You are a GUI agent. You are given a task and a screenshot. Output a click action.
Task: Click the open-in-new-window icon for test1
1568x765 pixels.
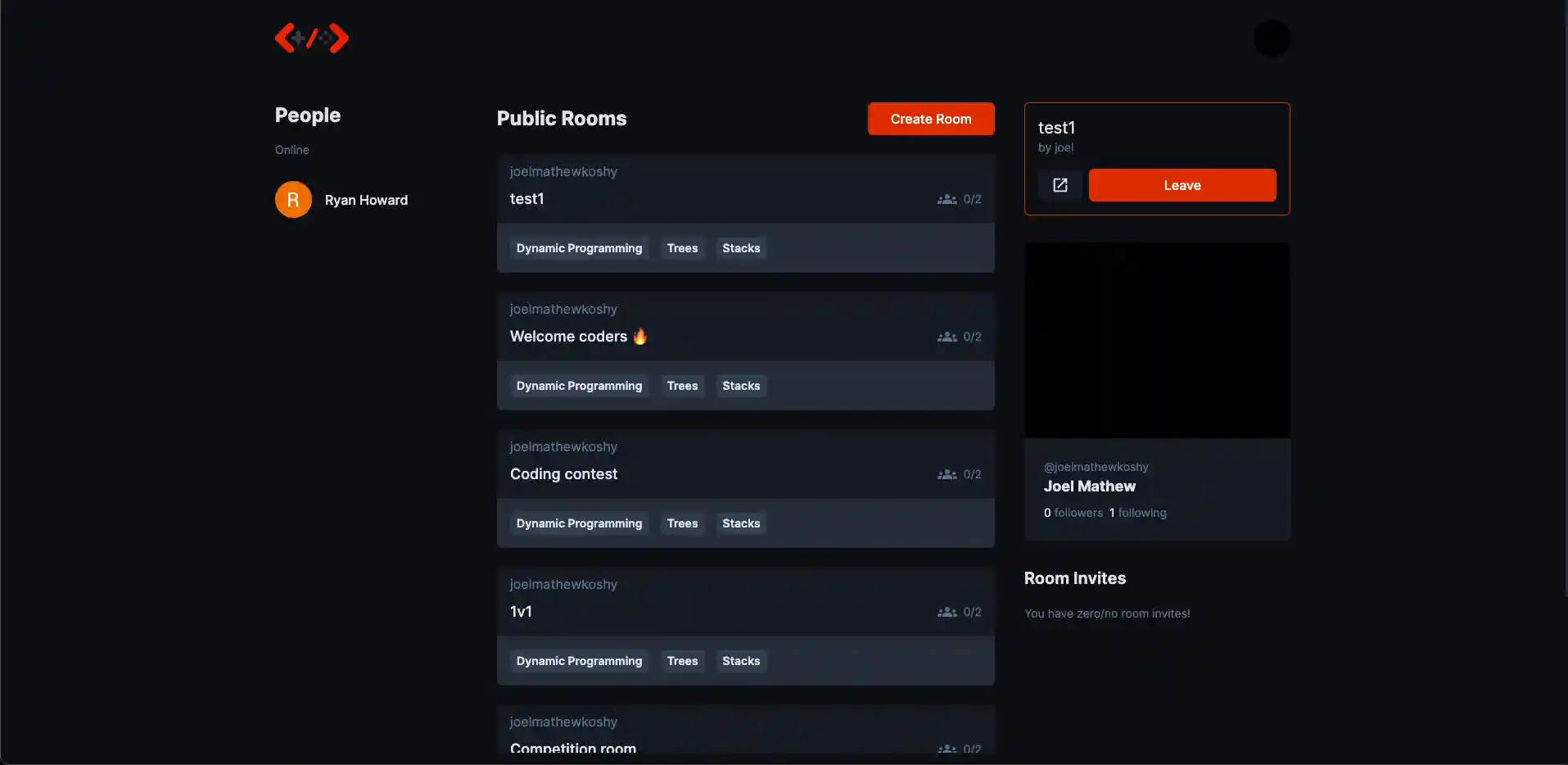1060,185
